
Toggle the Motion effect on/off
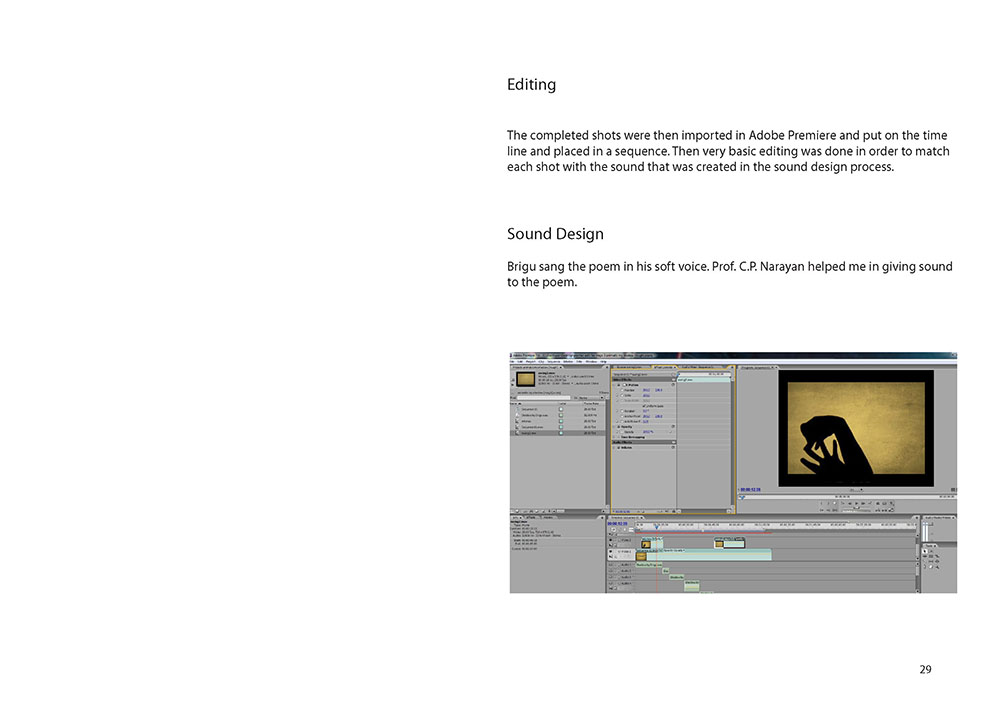pyautogui.click(x=619, y=385)
